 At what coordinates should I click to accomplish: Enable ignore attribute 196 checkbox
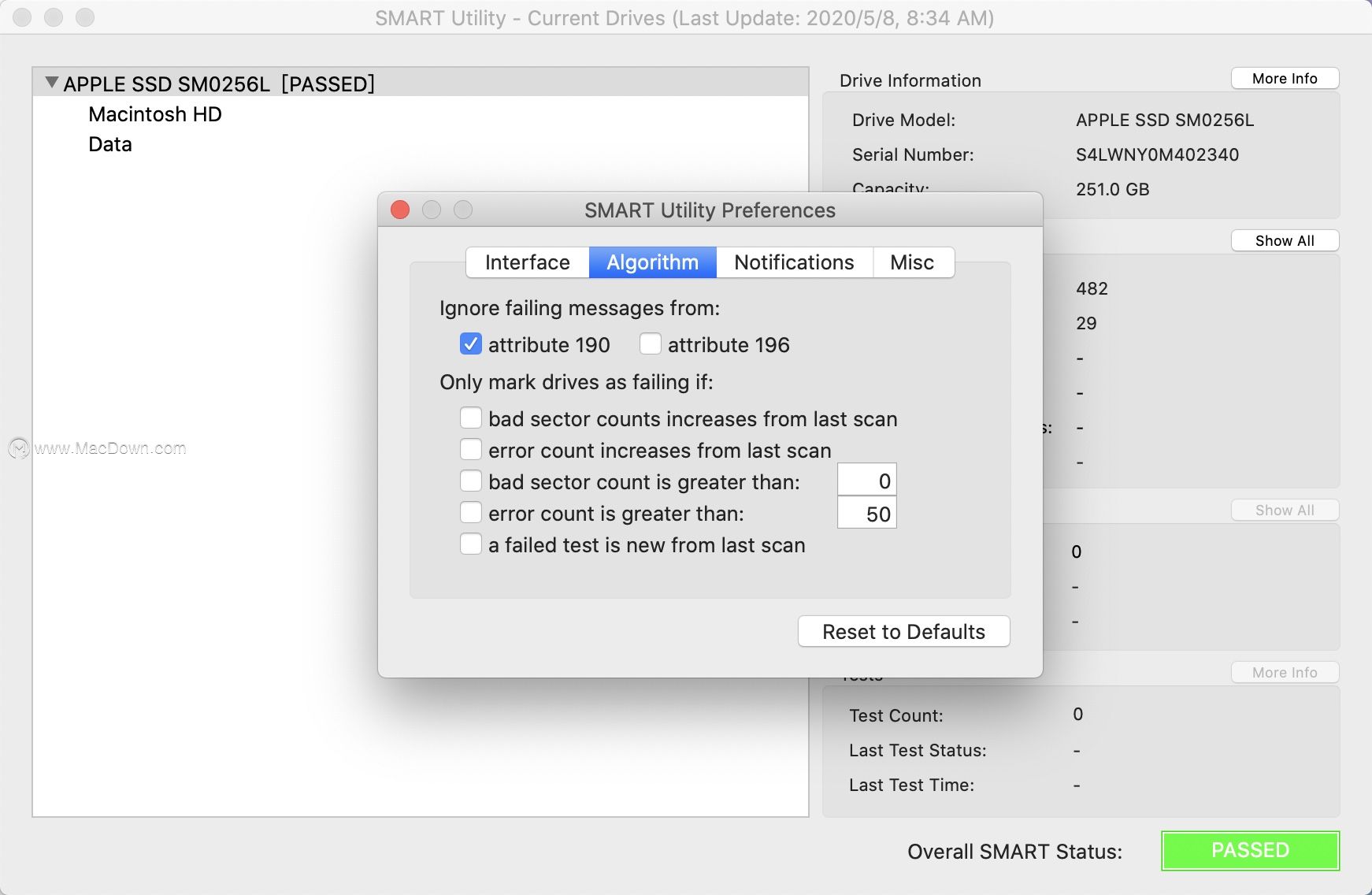651,344
